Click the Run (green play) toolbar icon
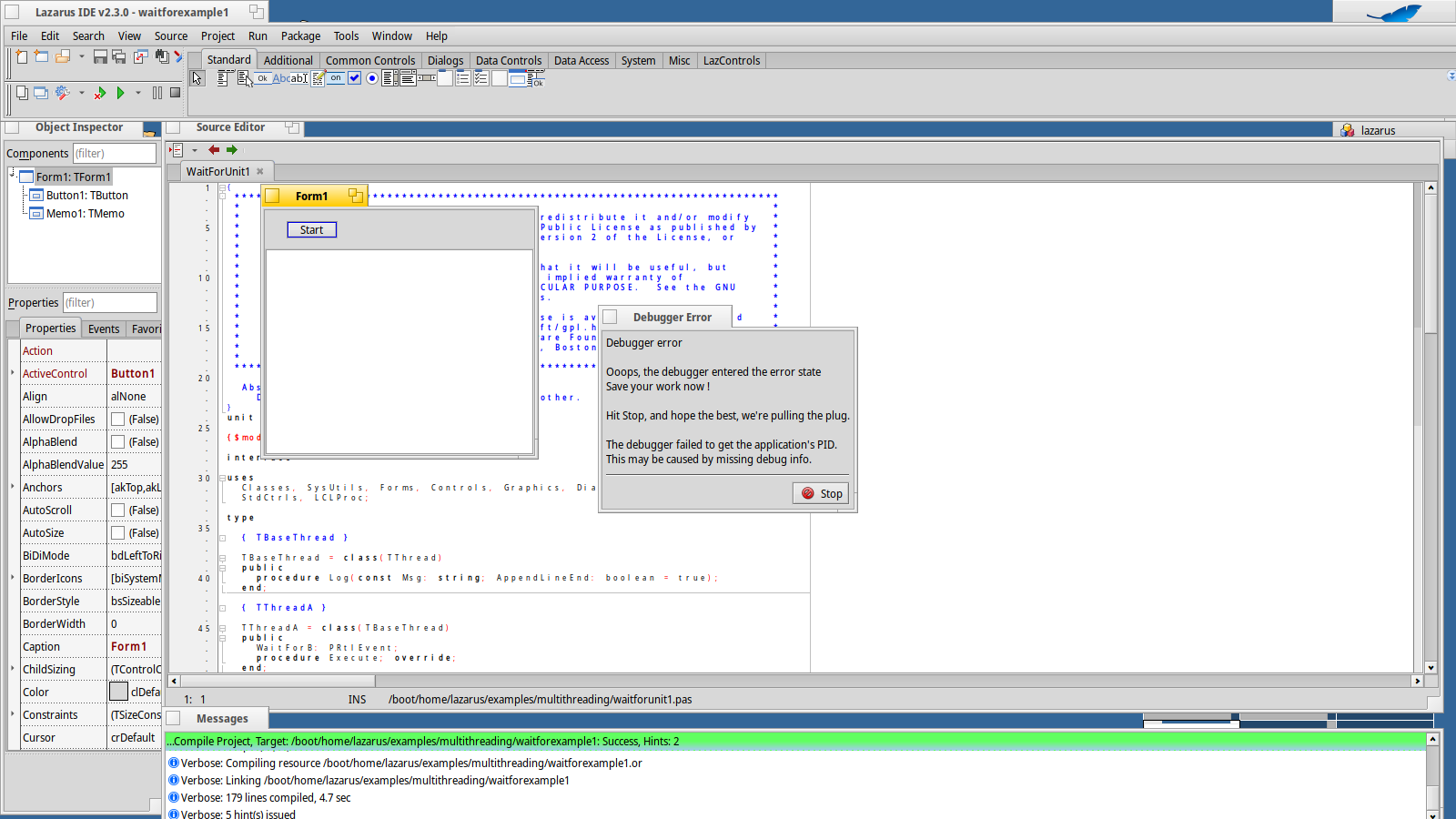This screenshot has width=1456, height=819. pyautogui.click(x=120, y=93)
